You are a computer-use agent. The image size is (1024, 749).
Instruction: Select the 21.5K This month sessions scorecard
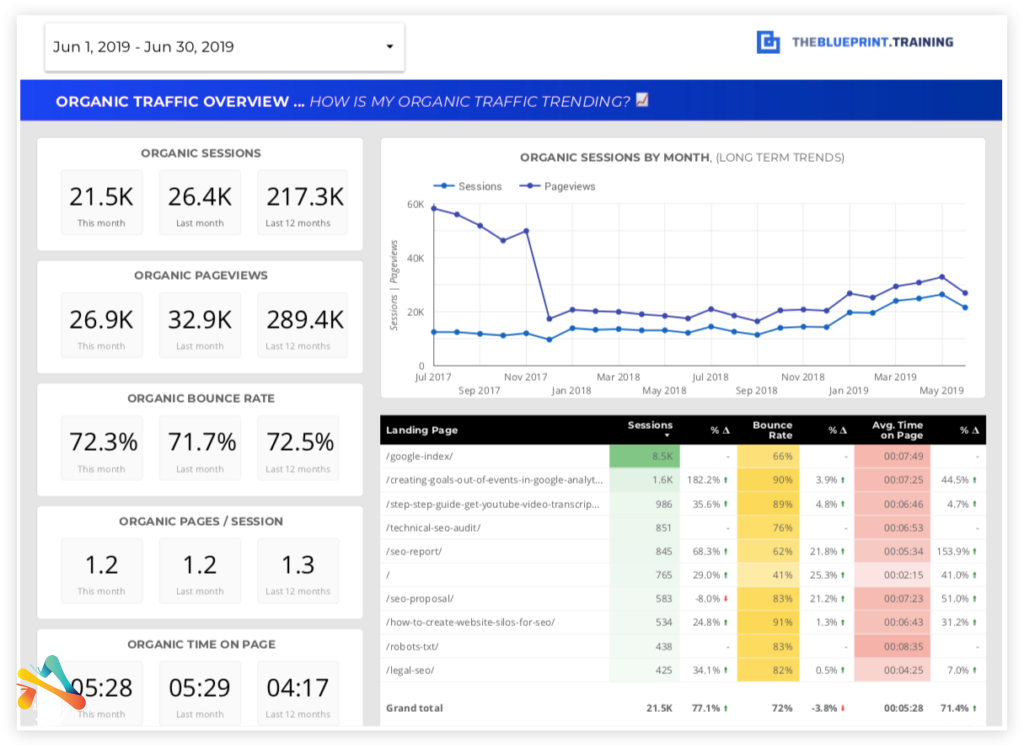[x=101, y=203]
